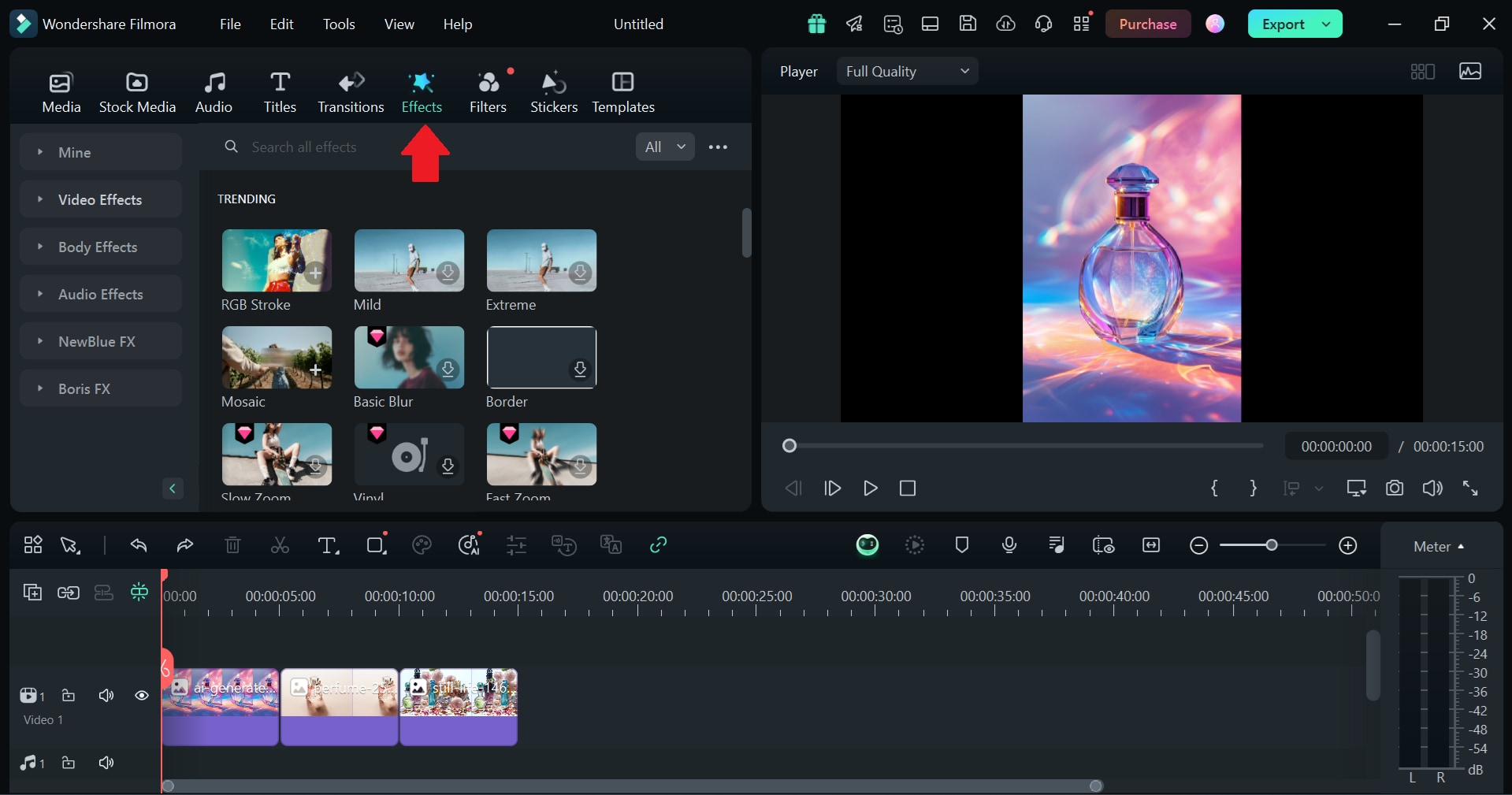Adjust the timeline zoom slider

coord(1272,545)
